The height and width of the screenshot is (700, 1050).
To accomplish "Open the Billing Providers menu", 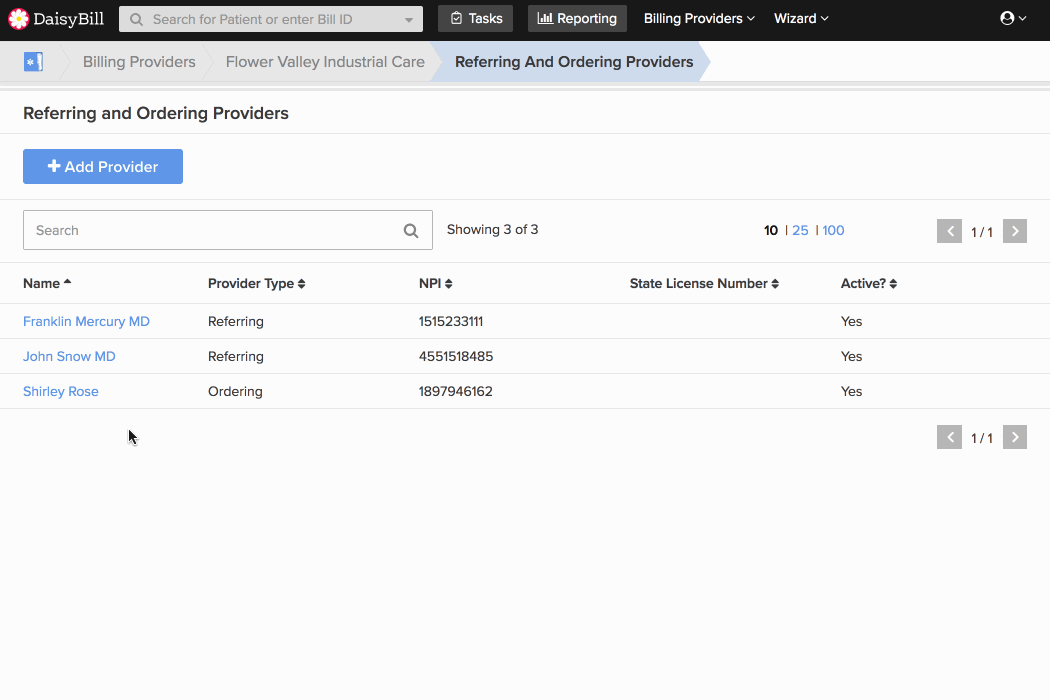I will point(699,18).
